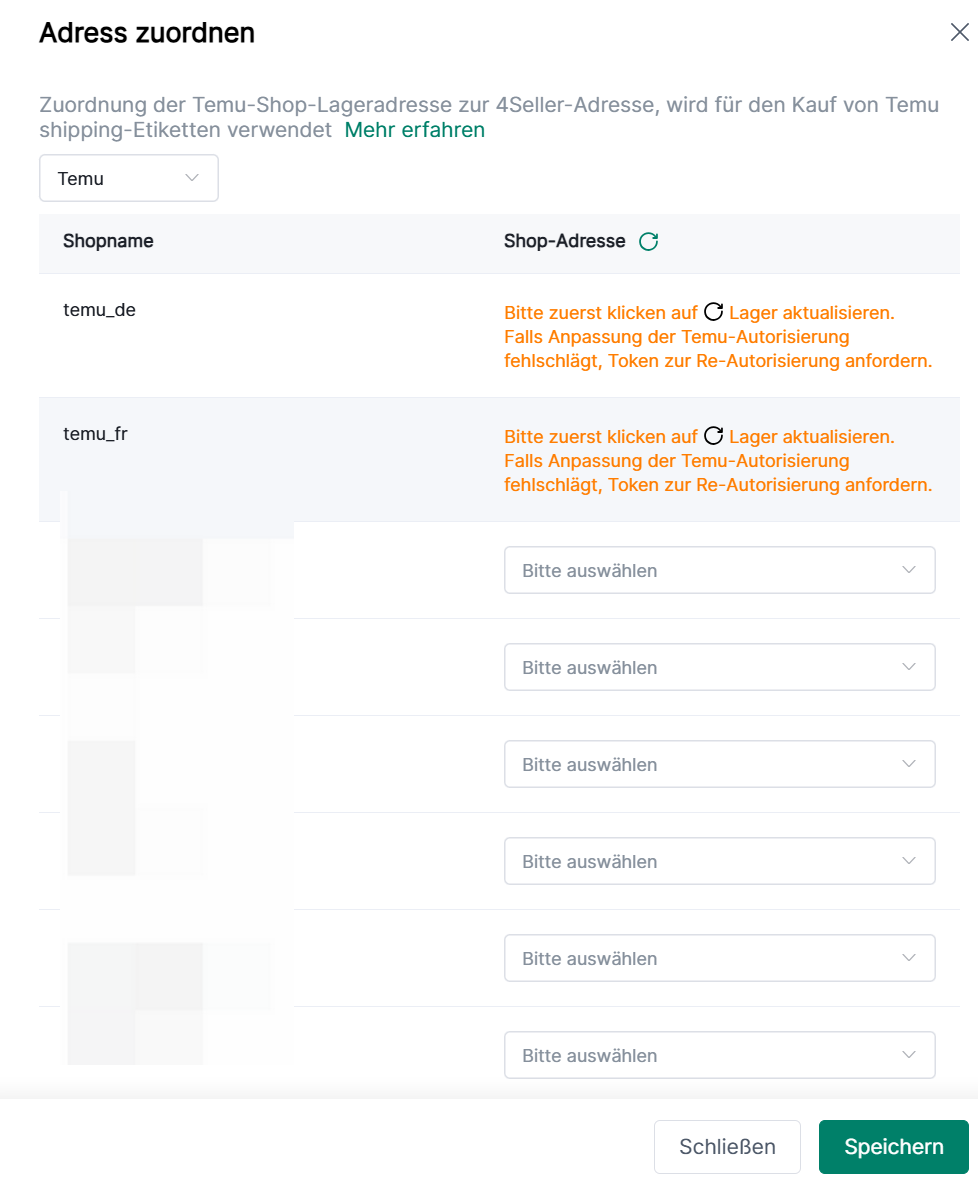Expand the fourth Bitte auswählen dropdown
The height and width of the screenshot is (1179, 978).
point(719,861)
